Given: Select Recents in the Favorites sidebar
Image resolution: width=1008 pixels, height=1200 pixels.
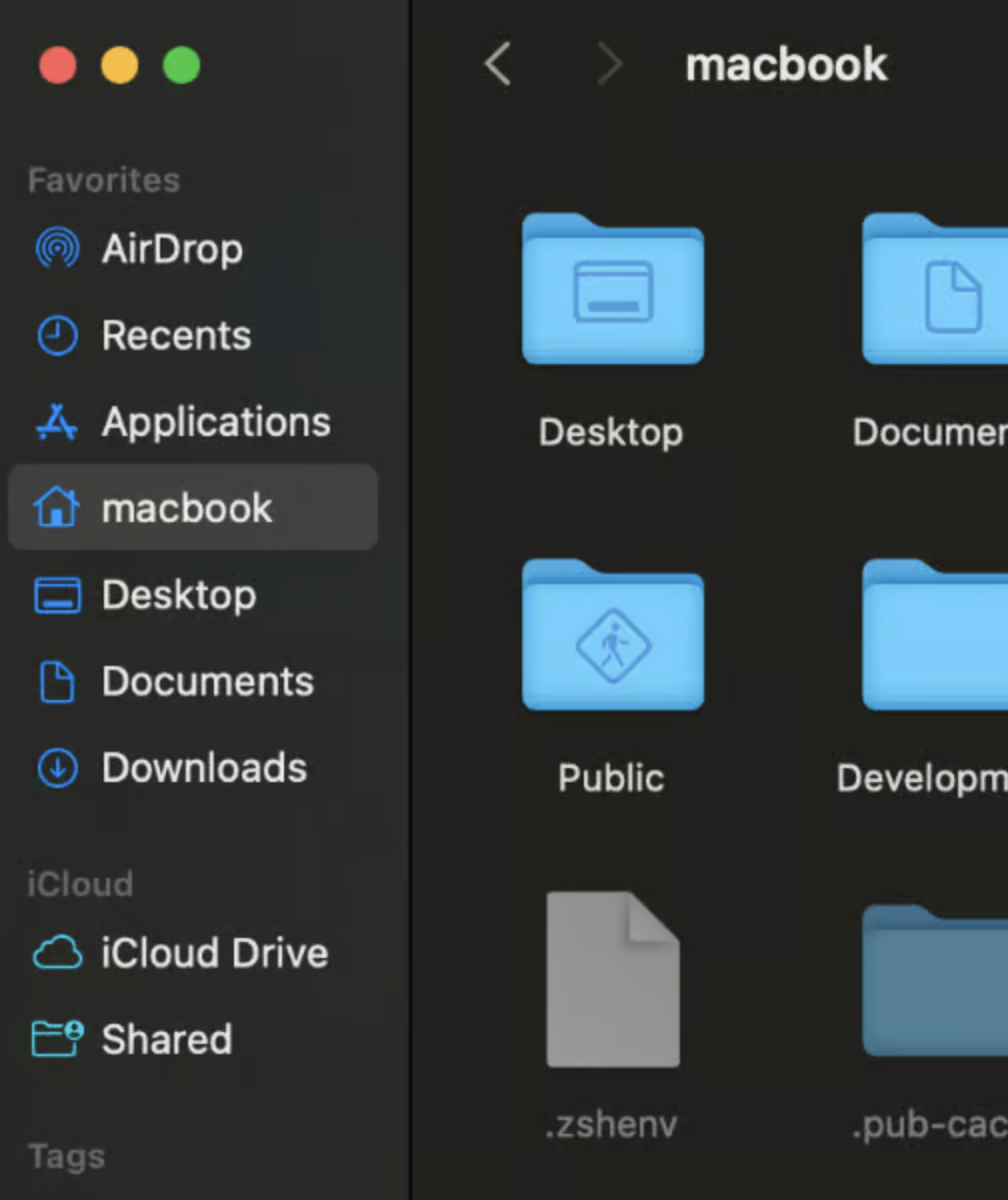Looking at the screenshot, I should pyautogui.click(x=175, y=336).
